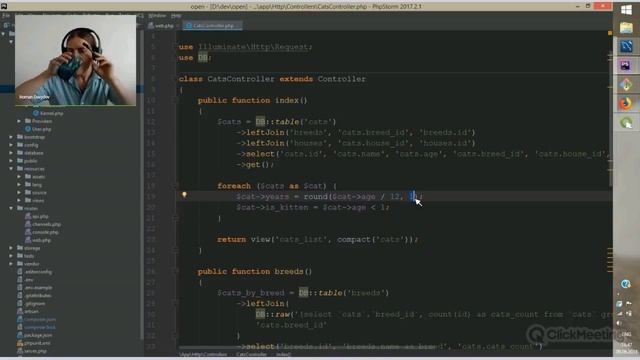Click the Kernel.php class icon
The height and width of the screenshot is (360, 640).
[x=36, y=113]
